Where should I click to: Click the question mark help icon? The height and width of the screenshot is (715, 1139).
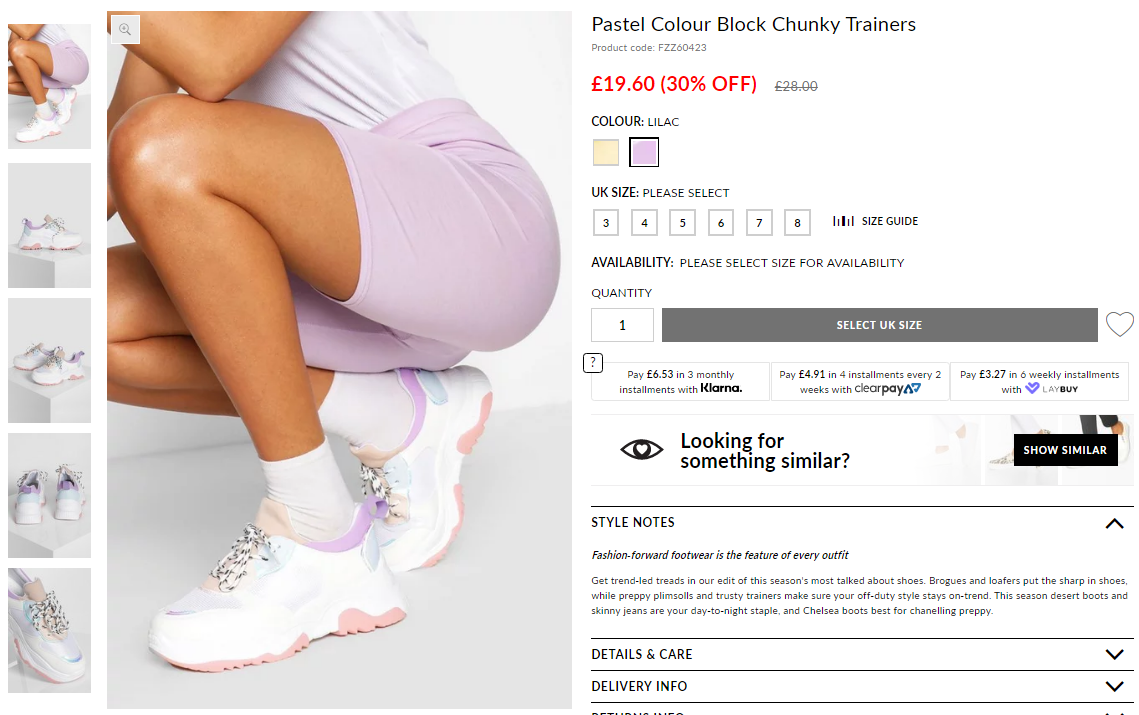coord(593,362)
